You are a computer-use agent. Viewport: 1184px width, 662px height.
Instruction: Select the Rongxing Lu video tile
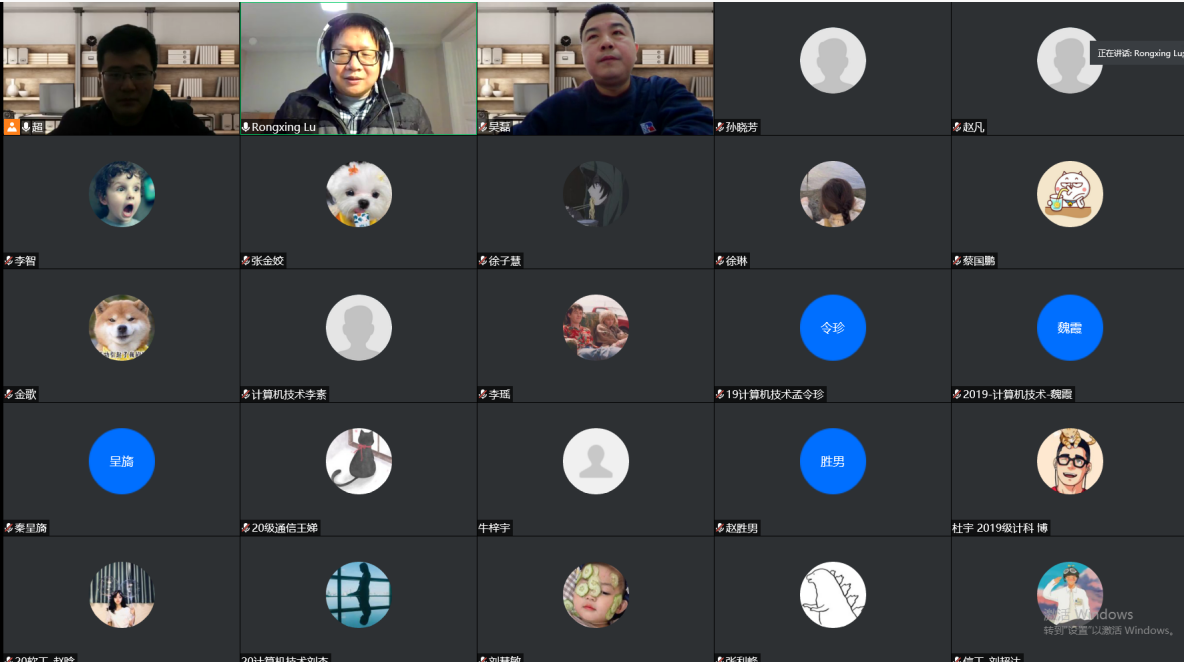pos(358,68)
